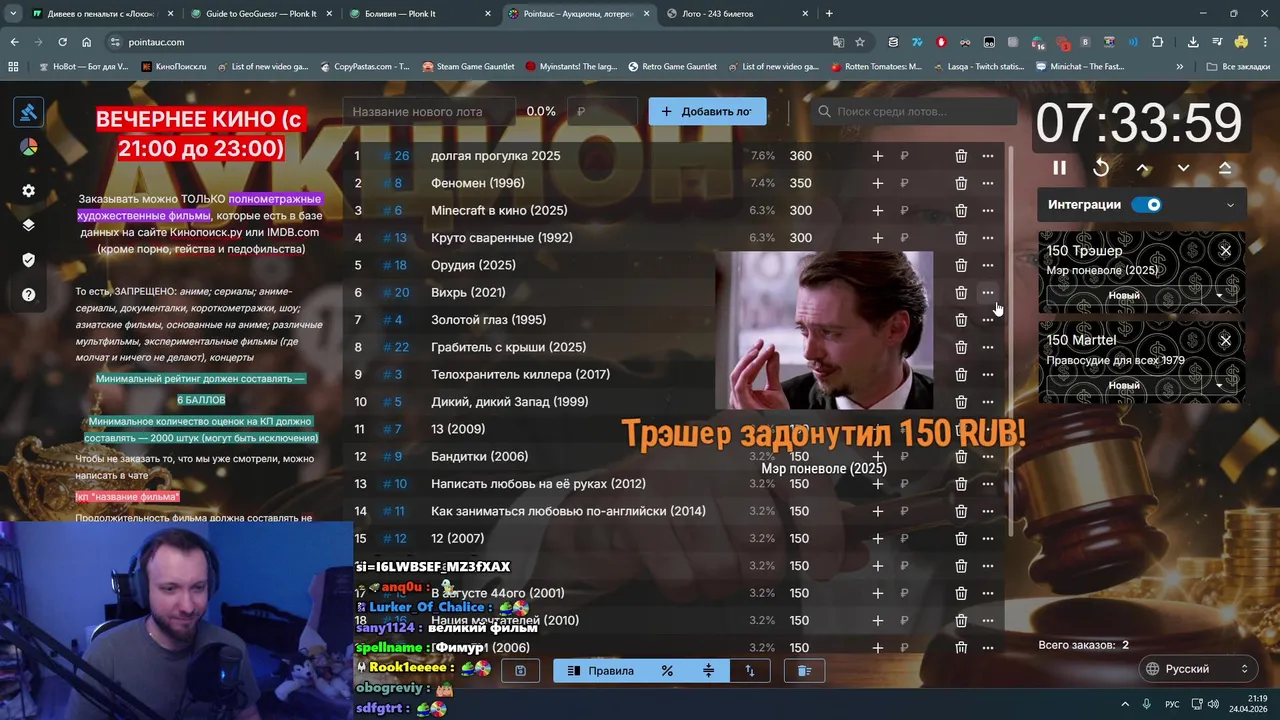Click sort arrows icon in bottom toolbar
Screen dimensions: 1280x720
(749, 671)
